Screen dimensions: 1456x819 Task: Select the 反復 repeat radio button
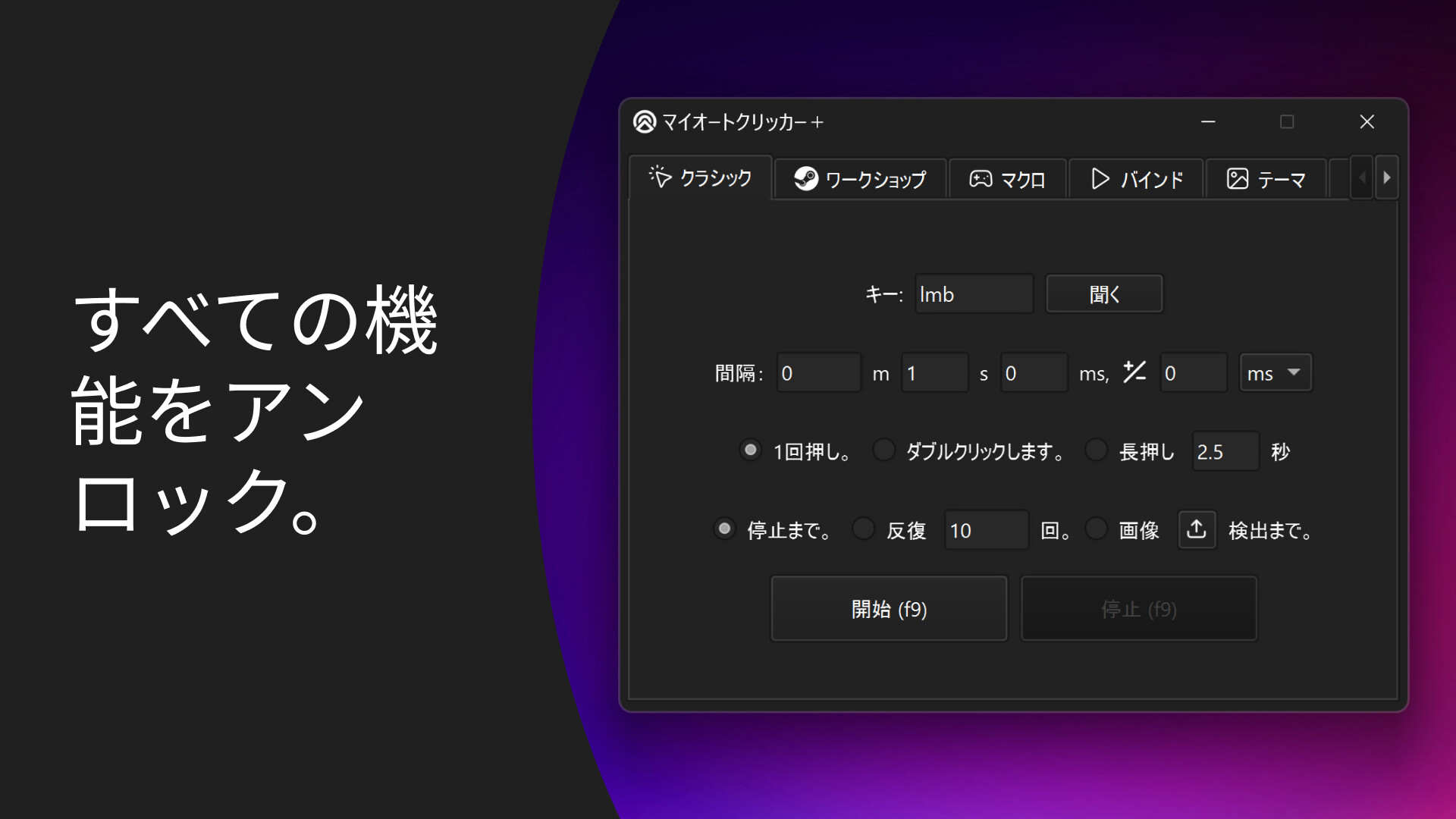click(x=863, y=529)
